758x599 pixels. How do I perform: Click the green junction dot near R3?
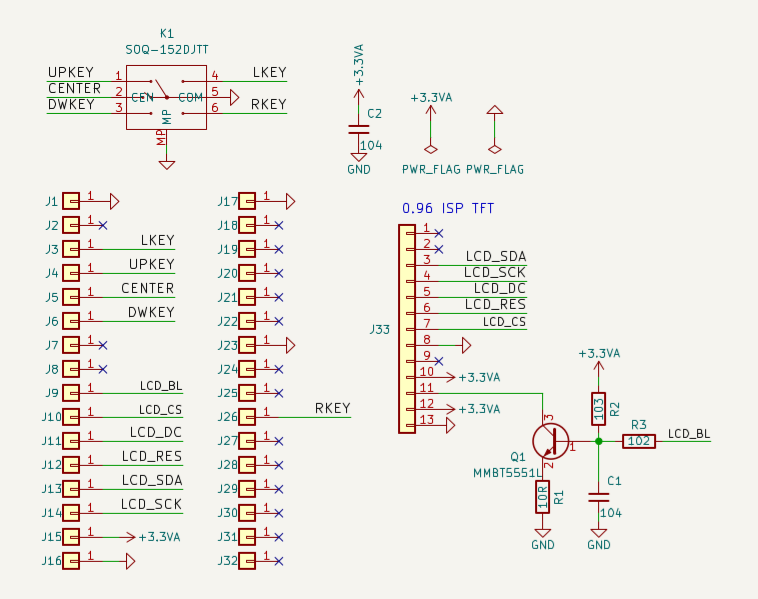(x=599, y=441)
